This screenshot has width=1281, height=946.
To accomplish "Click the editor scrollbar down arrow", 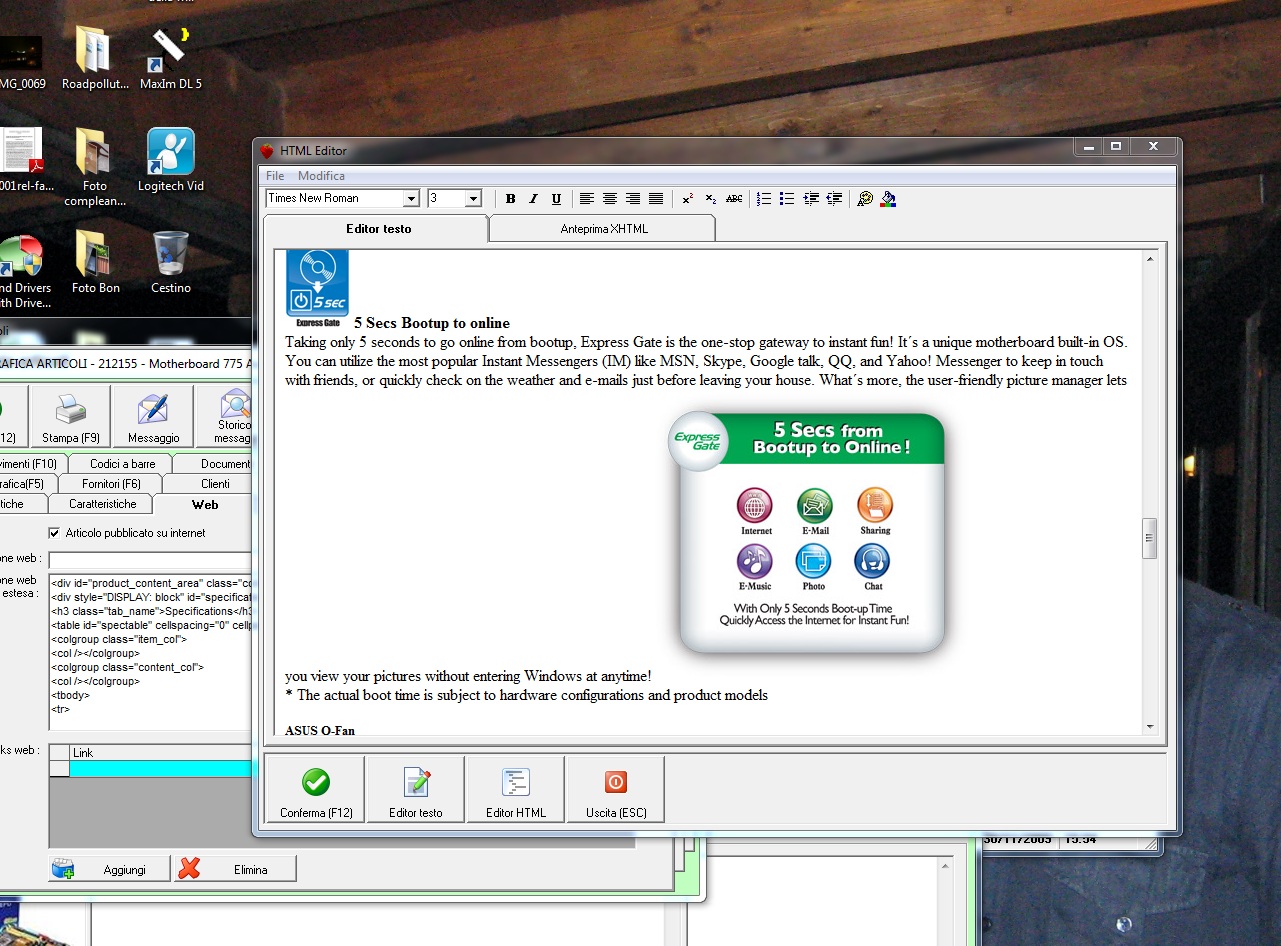I will click(1150, 727).
